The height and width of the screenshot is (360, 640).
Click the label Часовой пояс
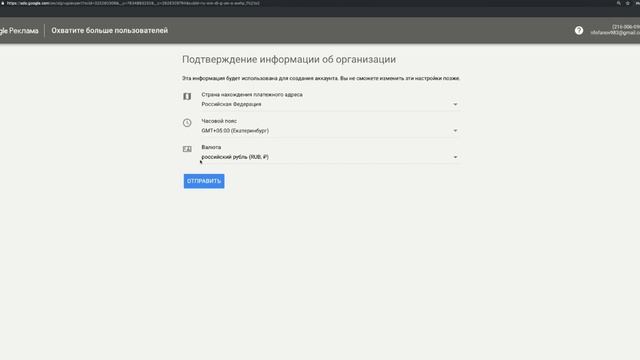click(x=219, y=121)
